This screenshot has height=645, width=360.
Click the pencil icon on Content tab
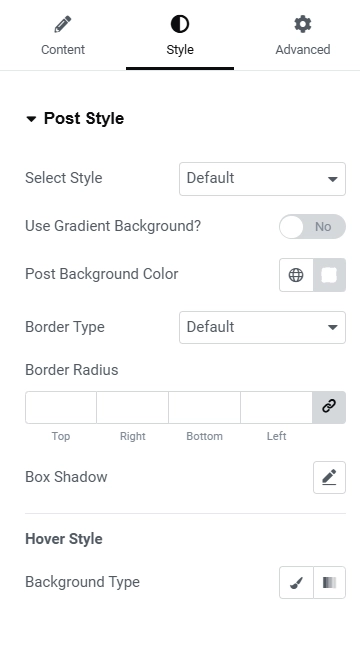coord(63,24)
